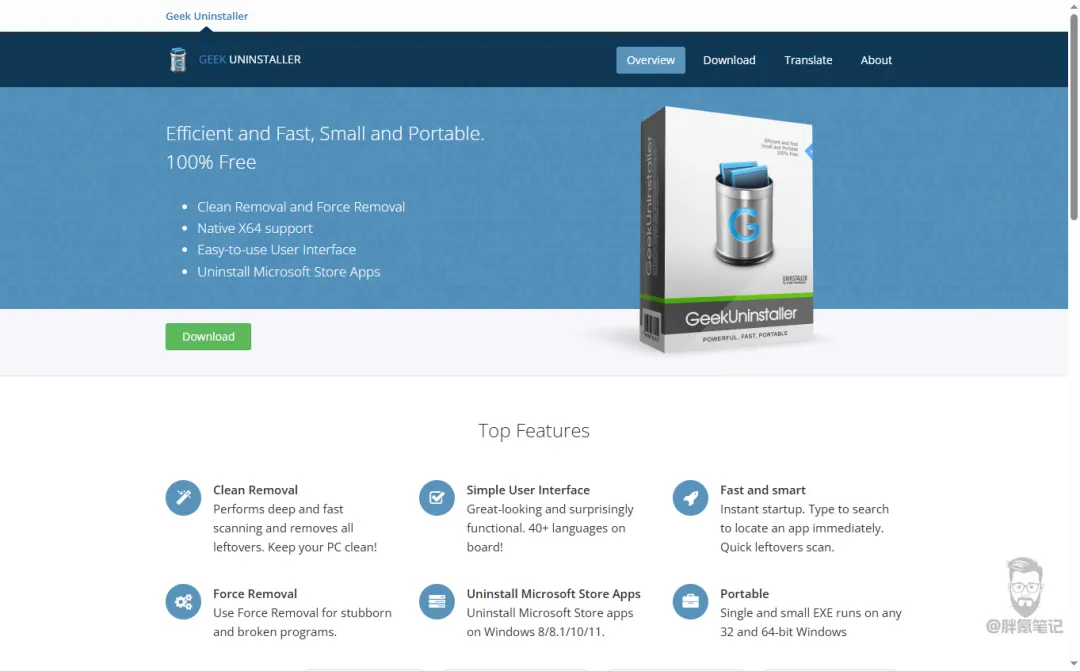This screenshot has width=1080, height=671.
Task: Click the Geek Uninstaller breadcrumb link
Action: [x=207, y=16]
